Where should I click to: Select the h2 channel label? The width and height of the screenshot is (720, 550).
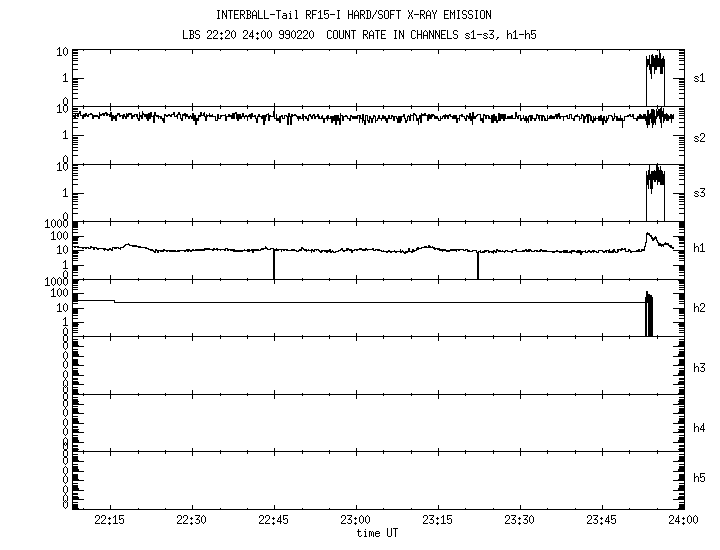700,308
